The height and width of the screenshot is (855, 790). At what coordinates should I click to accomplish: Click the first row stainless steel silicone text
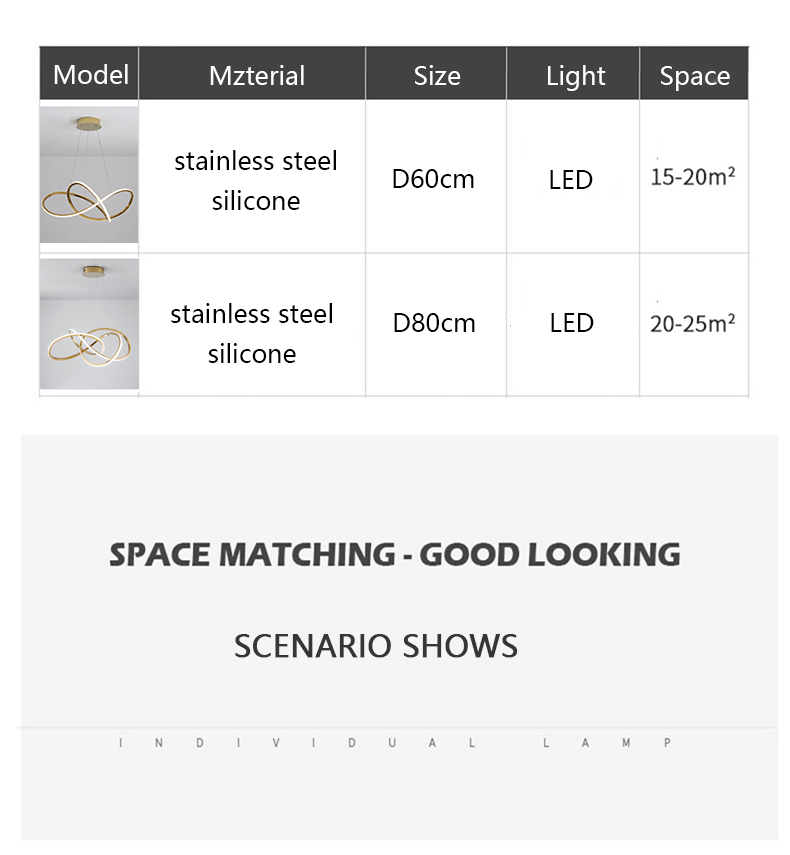(256, 180)
